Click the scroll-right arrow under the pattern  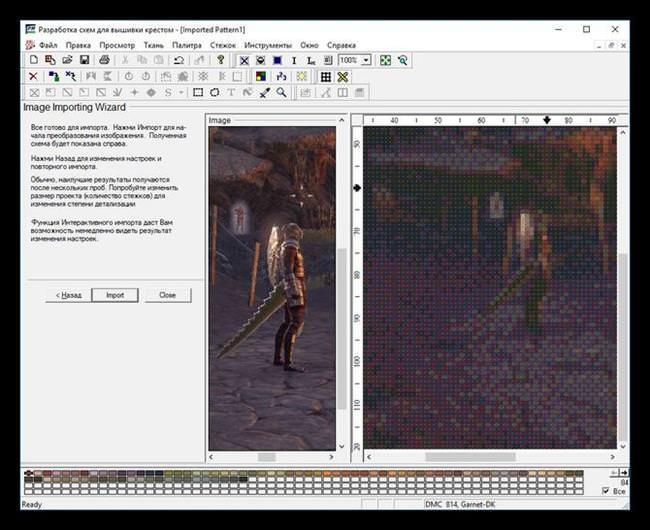(x=613, y=457)
